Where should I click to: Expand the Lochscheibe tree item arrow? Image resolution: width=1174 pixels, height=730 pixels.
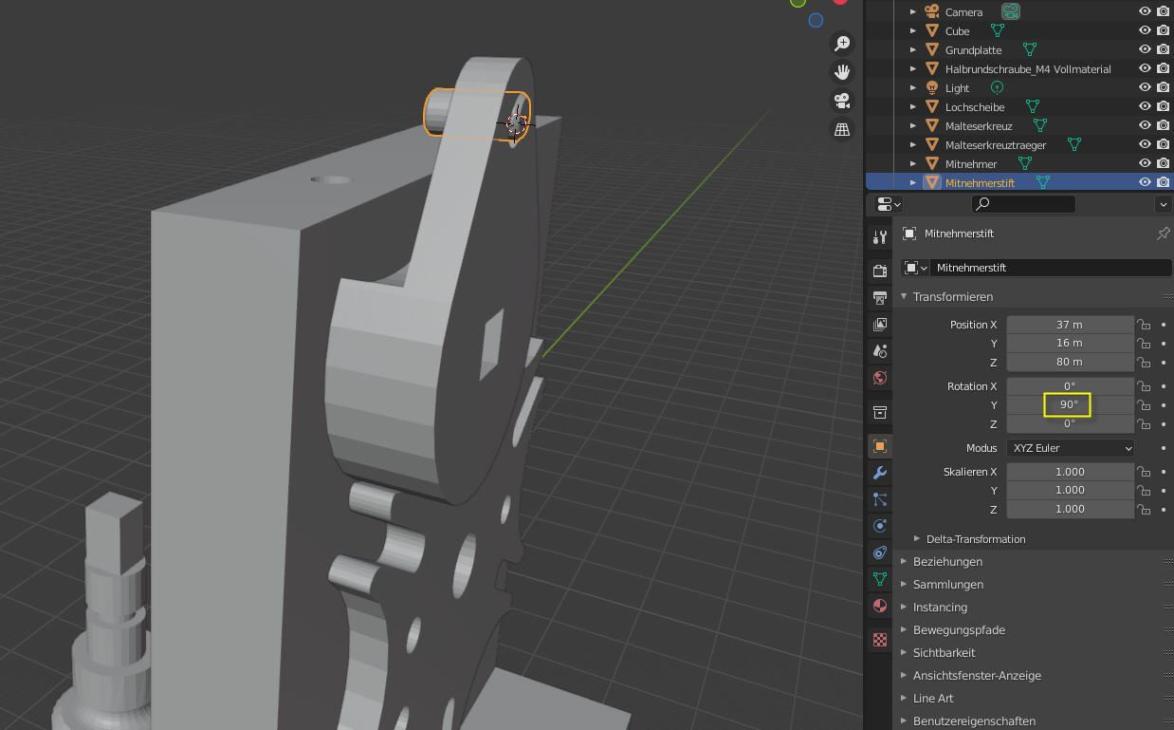[x=913, y=107]
